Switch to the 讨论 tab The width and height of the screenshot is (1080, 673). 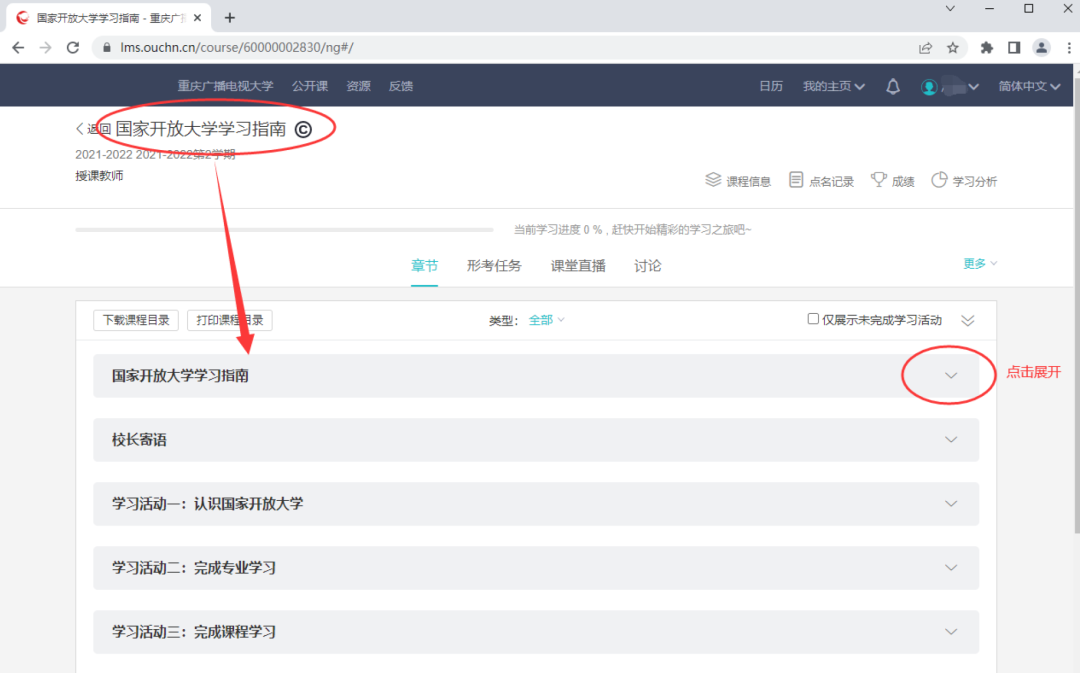(x=647, y=266)
